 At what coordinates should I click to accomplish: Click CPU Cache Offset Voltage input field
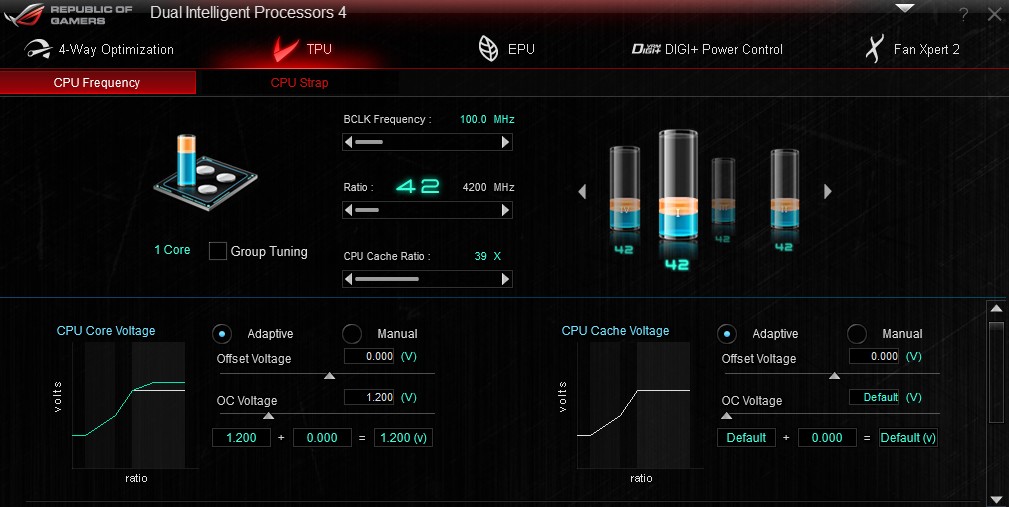point(874,356)
